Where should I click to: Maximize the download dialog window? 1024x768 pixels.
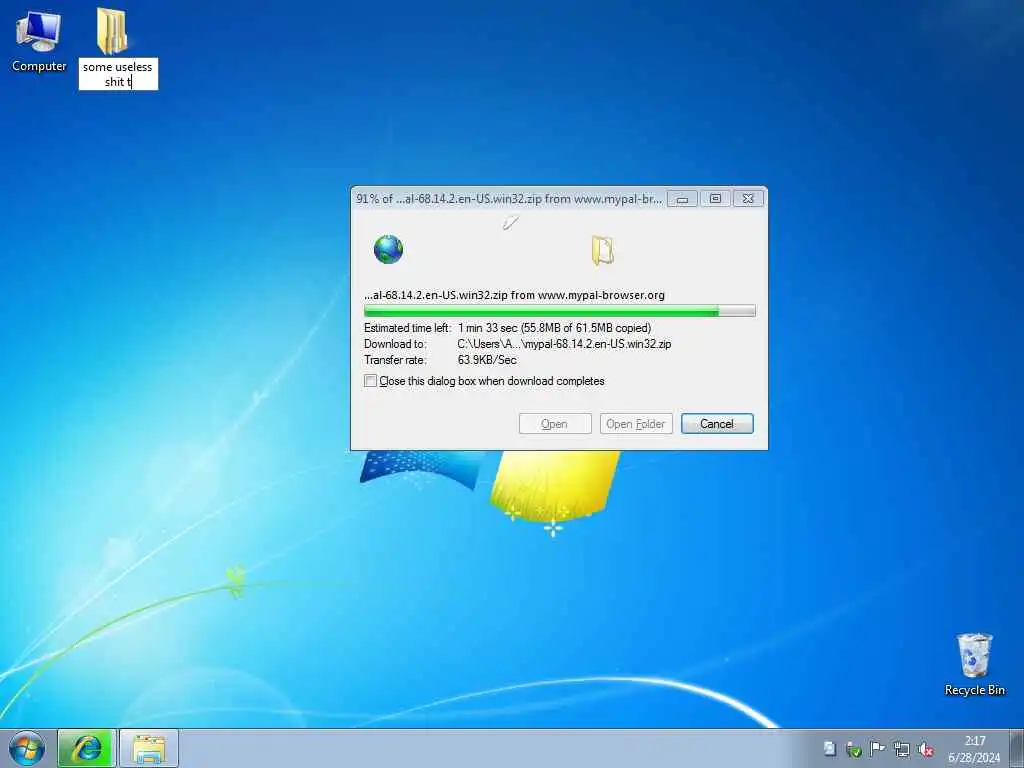coord(715,199)
